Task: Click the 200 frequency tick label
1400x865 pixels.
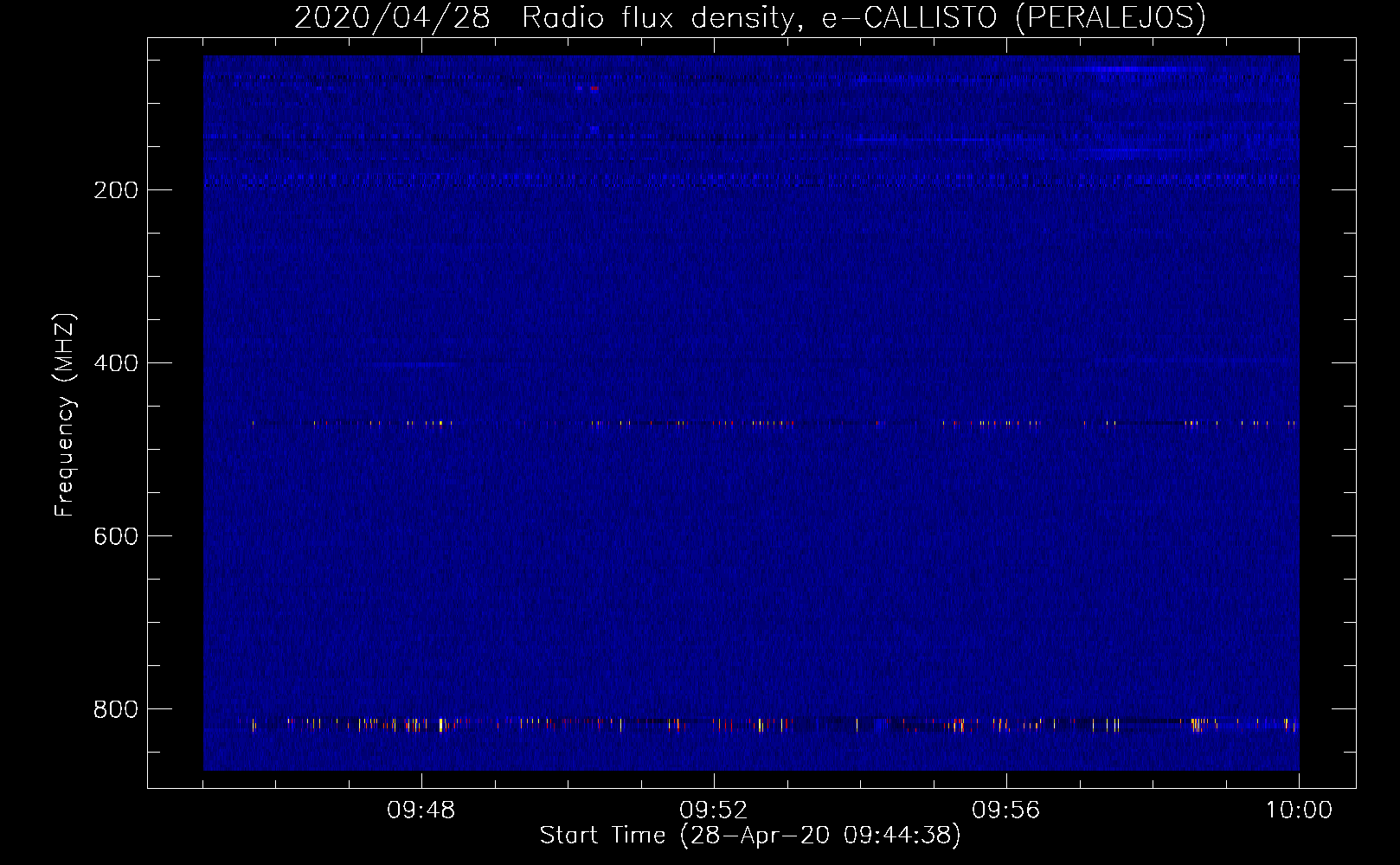Action: pyautogui.click(x=116, y=190)
